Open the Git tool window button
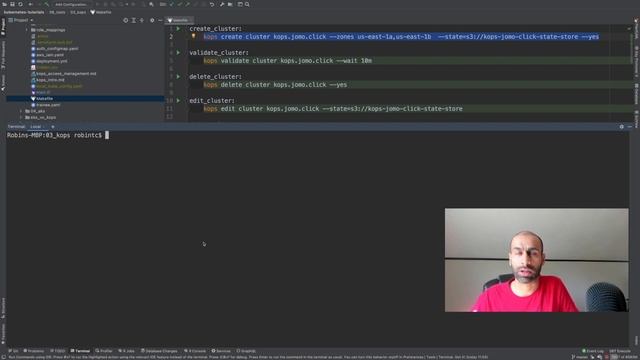 tap(13, 351)
